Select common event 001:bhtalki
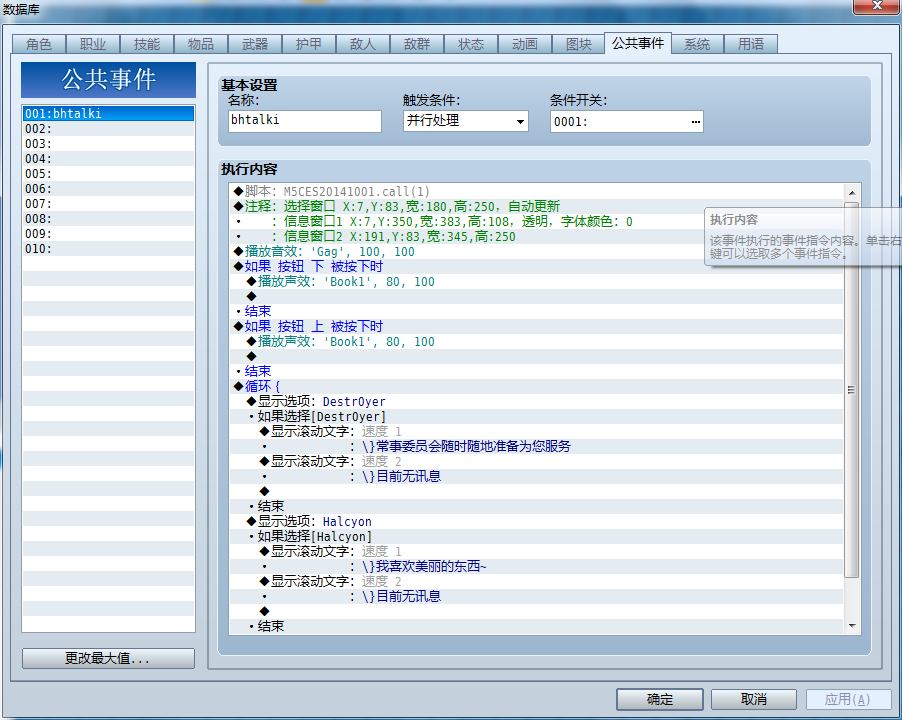The width and height of the screenshot is (902, 720). [x=108, y=113]
